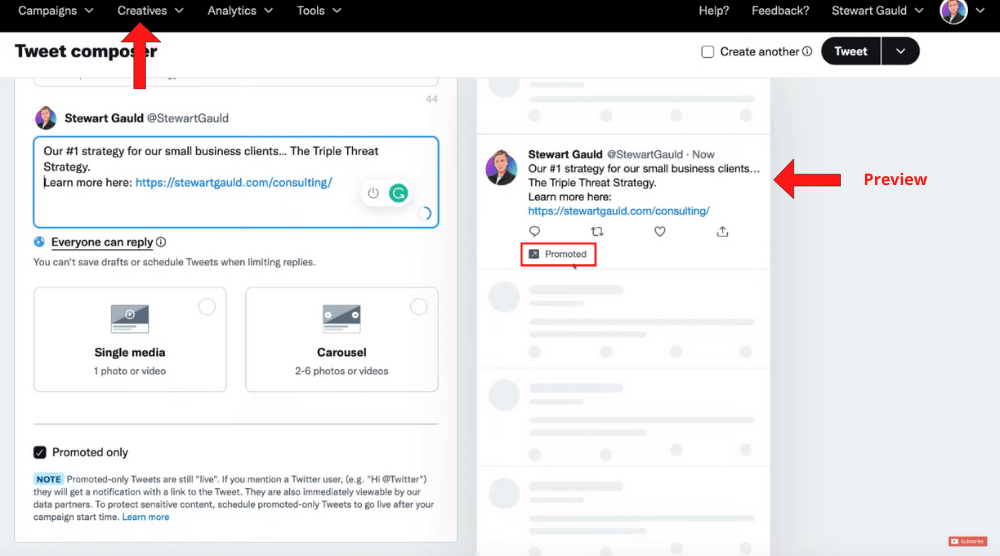Expand the Tweet button dropdown arrow
The height and width of the screenshot is (556, 1000).
click(x=901, y=51)
